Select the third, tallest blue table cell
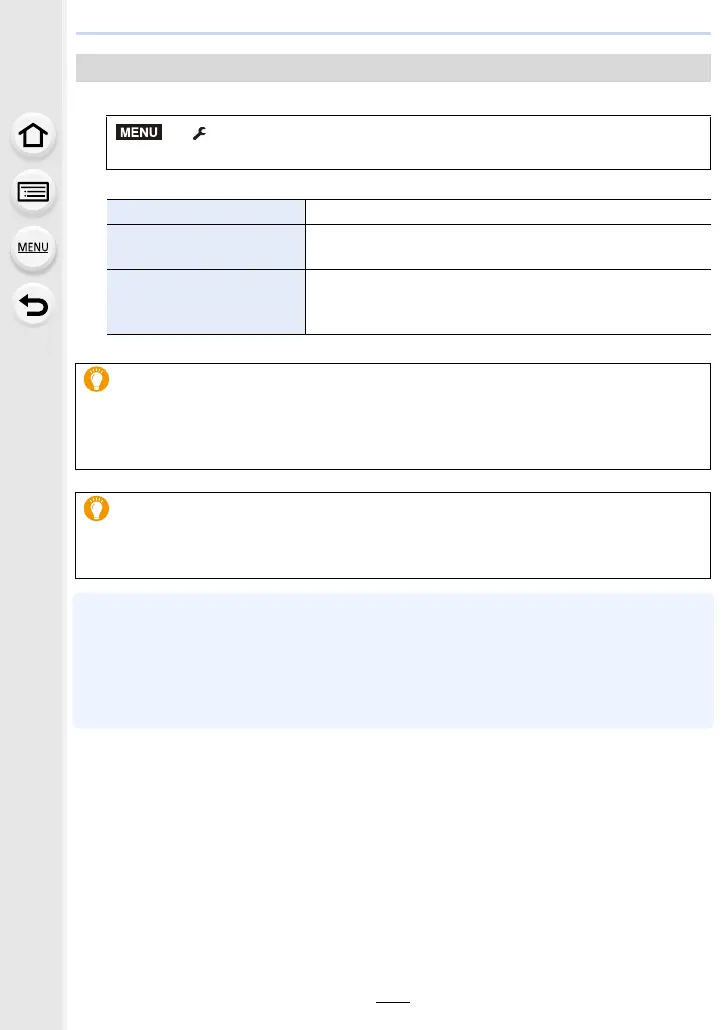The height and width of the screenshot is (1030, 724). [205, 301]
